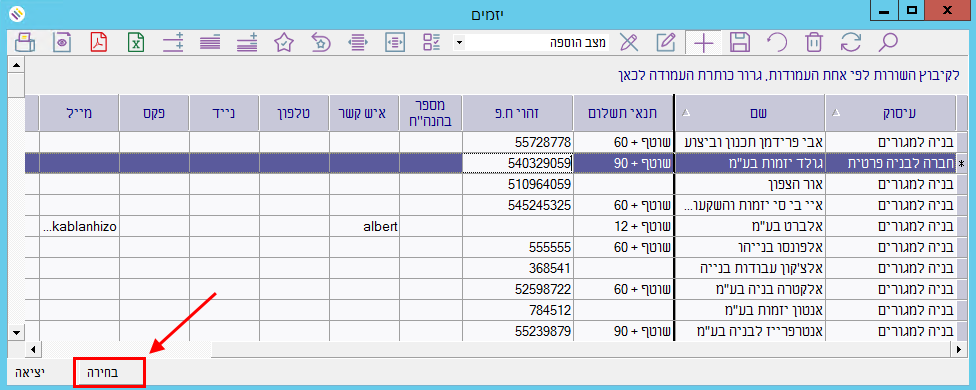The height and width of the screenshot is (390, 976).
Task: Click the cell with value 55239879
Action: 517,332
